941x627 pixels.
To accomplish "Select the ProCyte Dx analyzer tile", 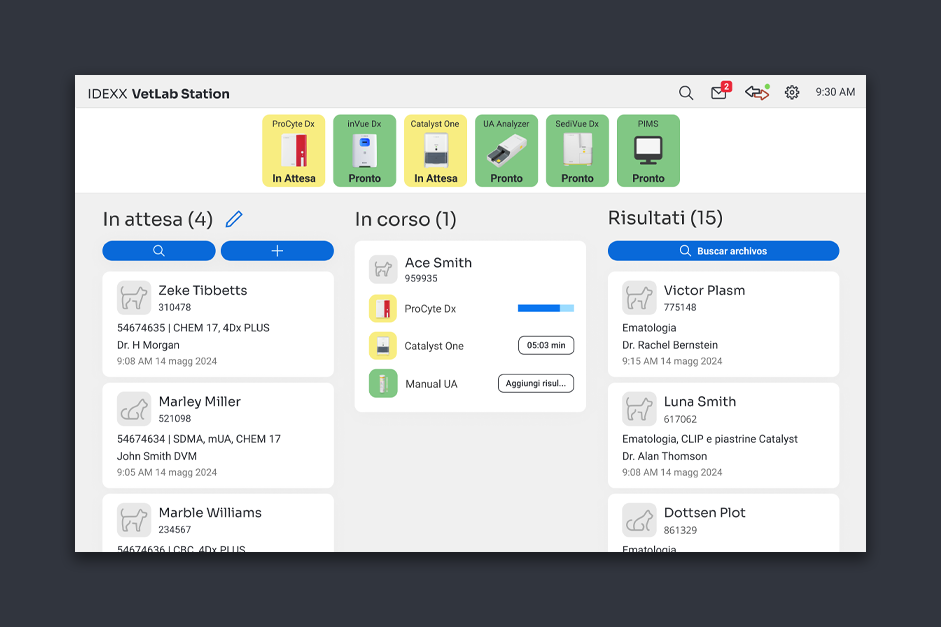I will click(x=293, y=151).
